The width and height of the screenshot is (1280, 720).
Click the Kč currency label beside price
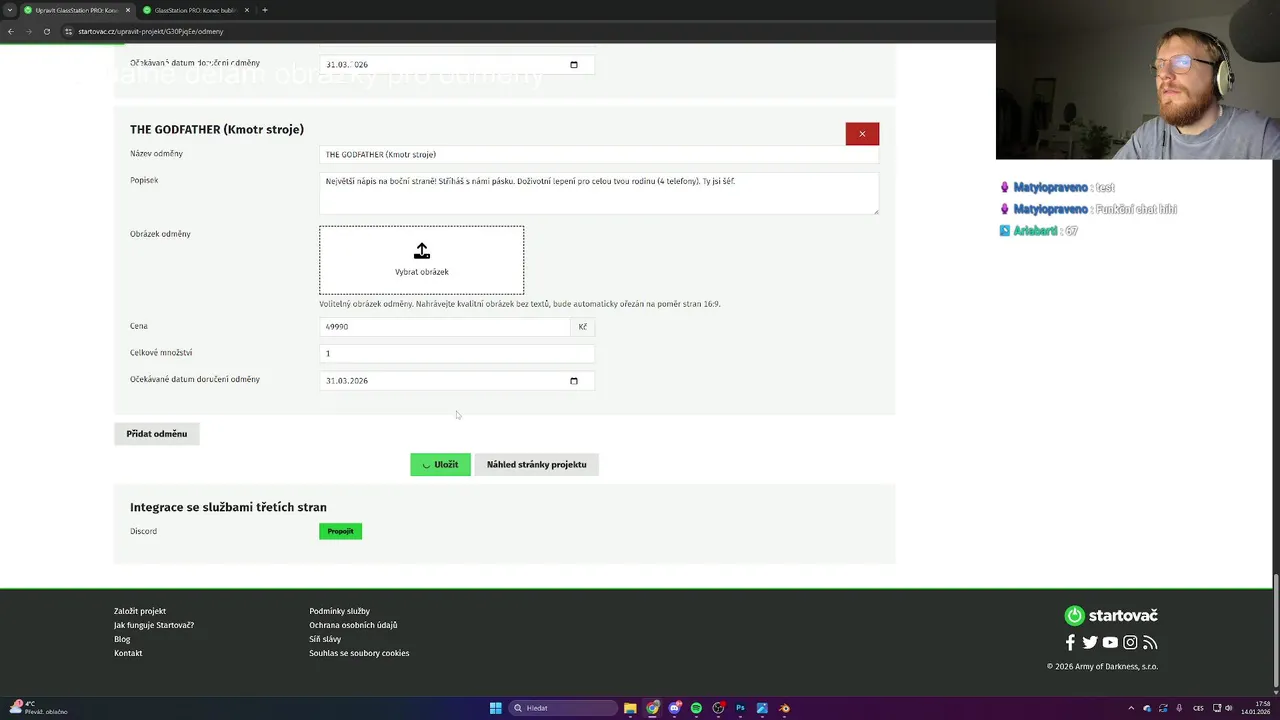pos(583,327)
